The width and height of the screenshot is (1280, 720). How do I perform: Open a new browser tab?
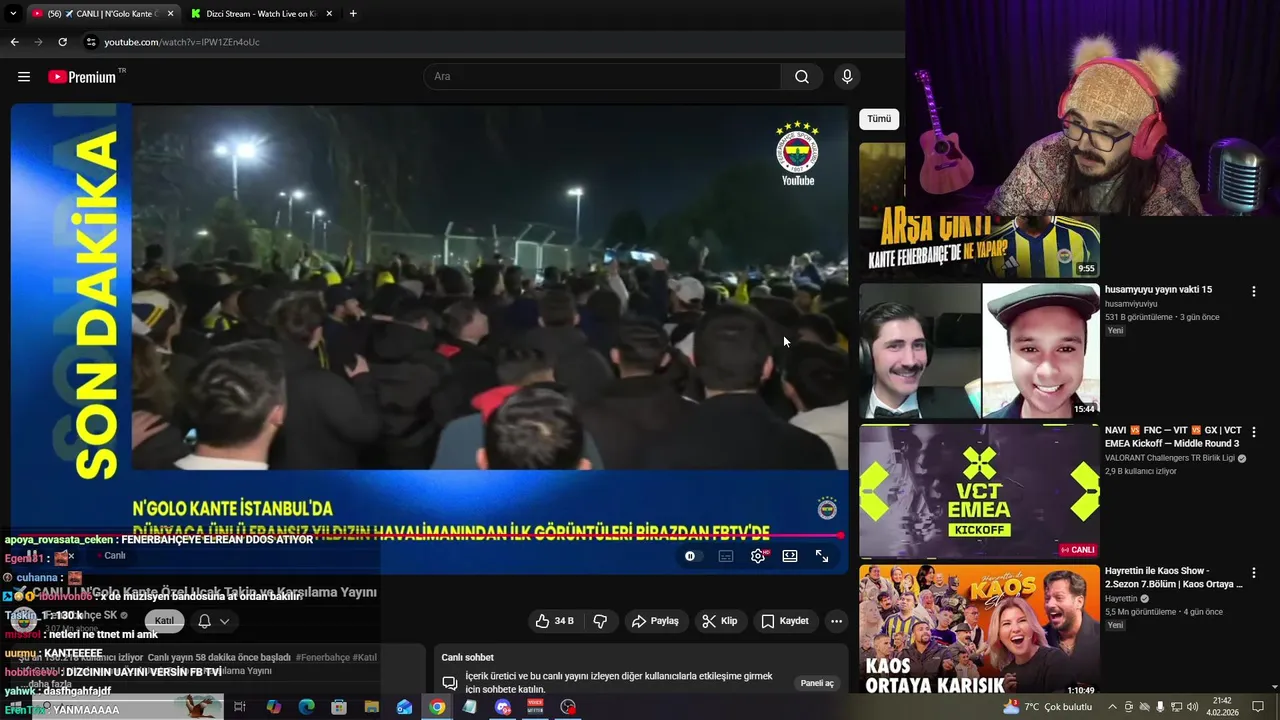(x=353, y=14)
